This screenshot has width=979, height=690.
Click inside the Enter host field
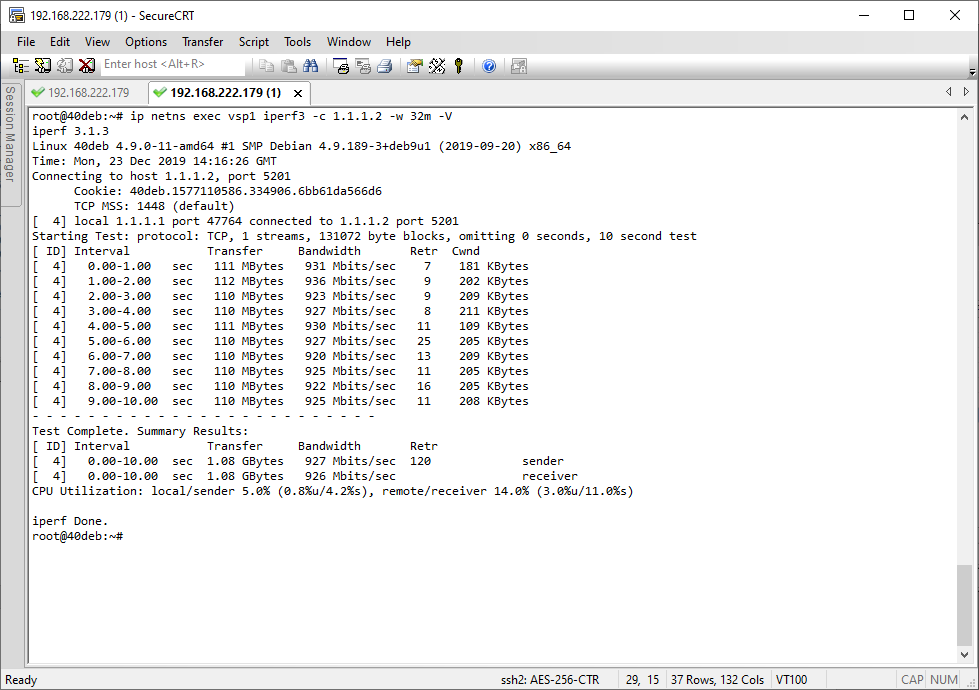(175, 65)
